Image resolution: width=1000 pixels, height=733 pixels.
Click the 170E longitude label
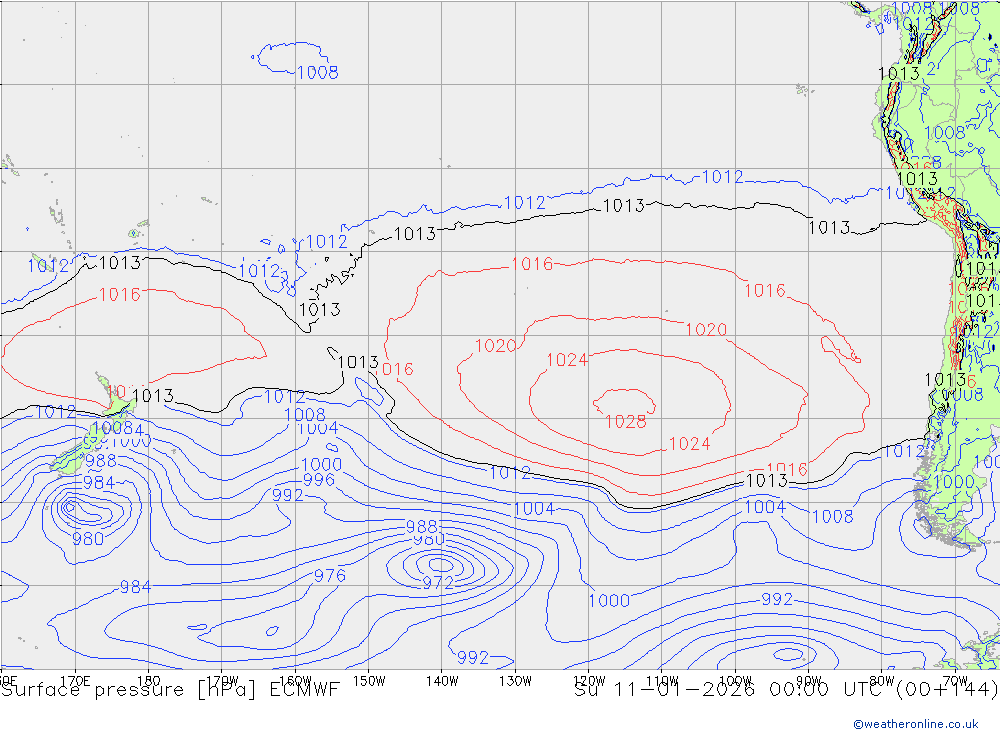pos(75,681)
